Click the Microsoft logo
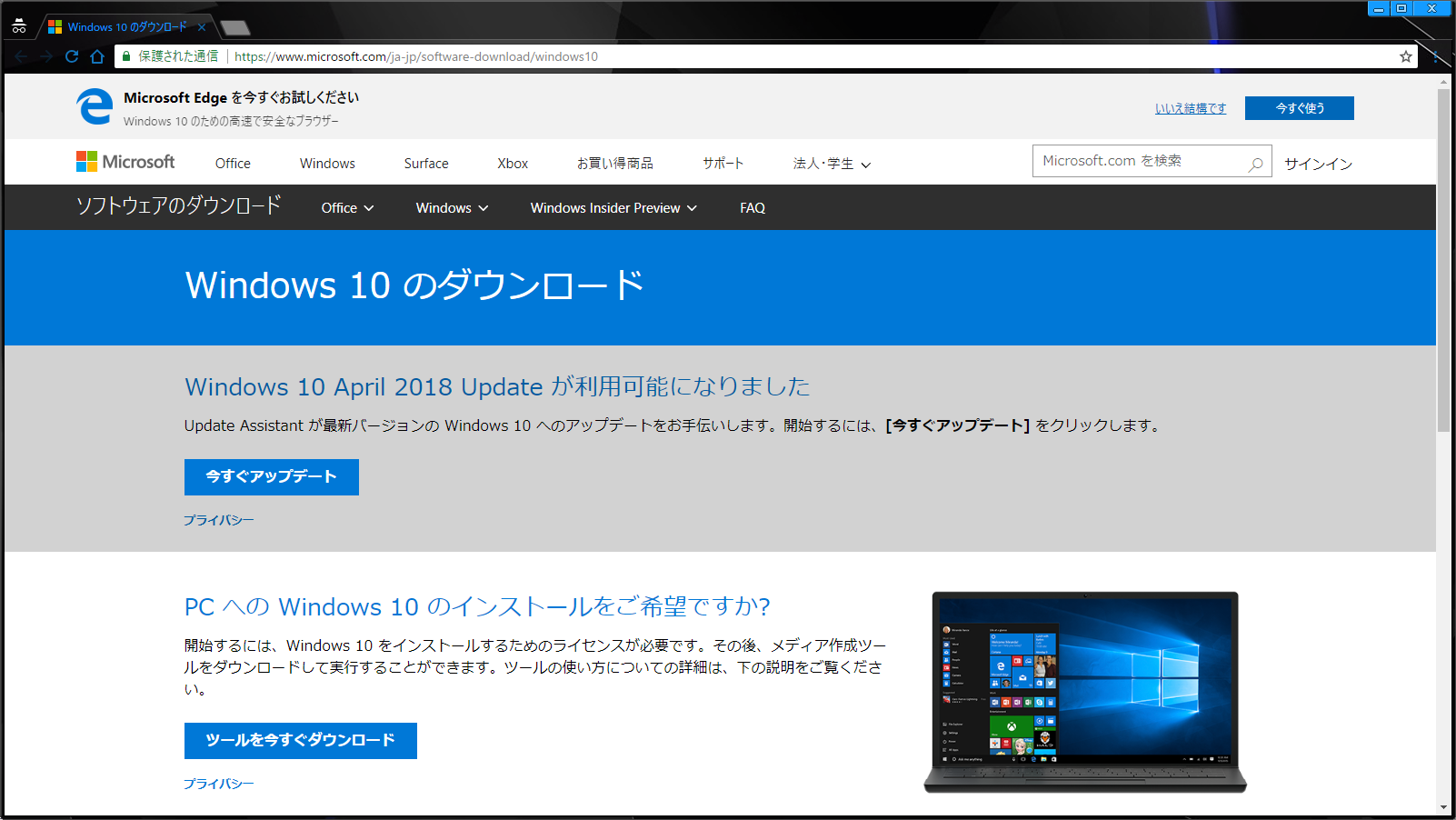 click(125, 162)
